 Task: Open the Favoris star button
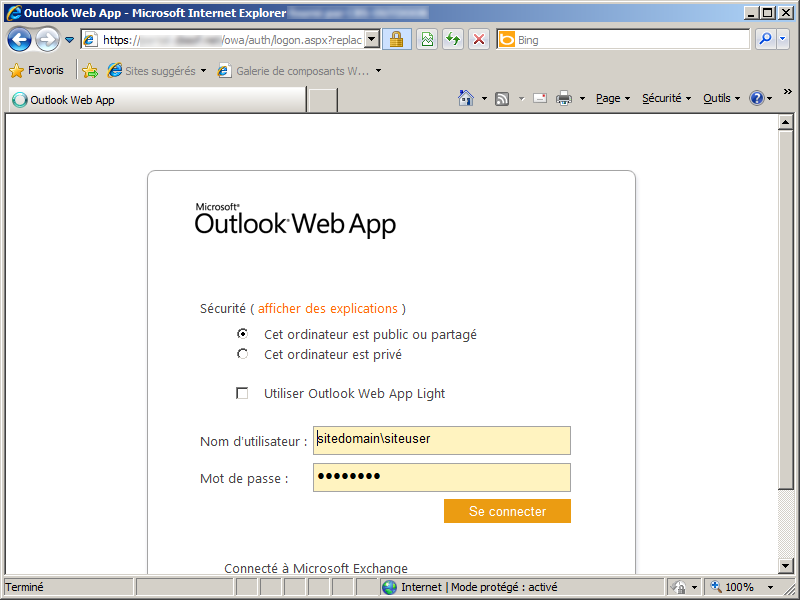click(37, 70)
